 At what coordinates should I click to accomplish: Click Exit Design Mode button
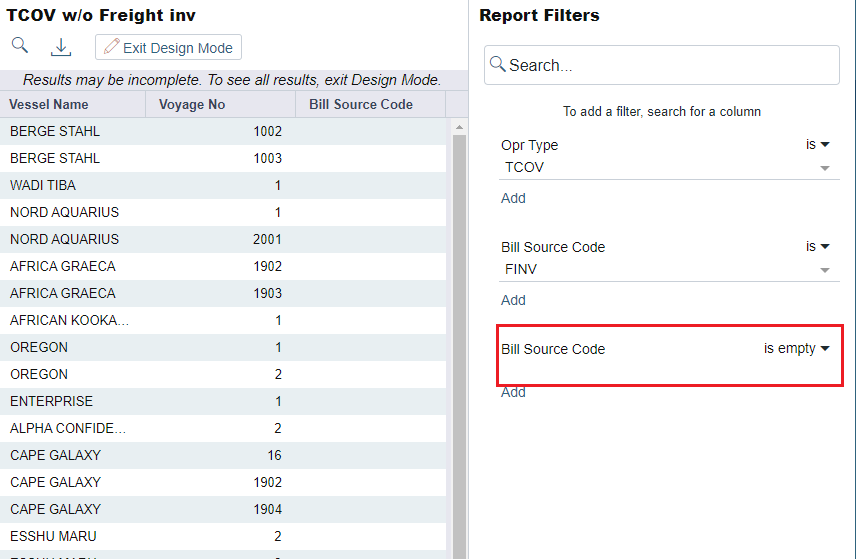coord(168,48)
